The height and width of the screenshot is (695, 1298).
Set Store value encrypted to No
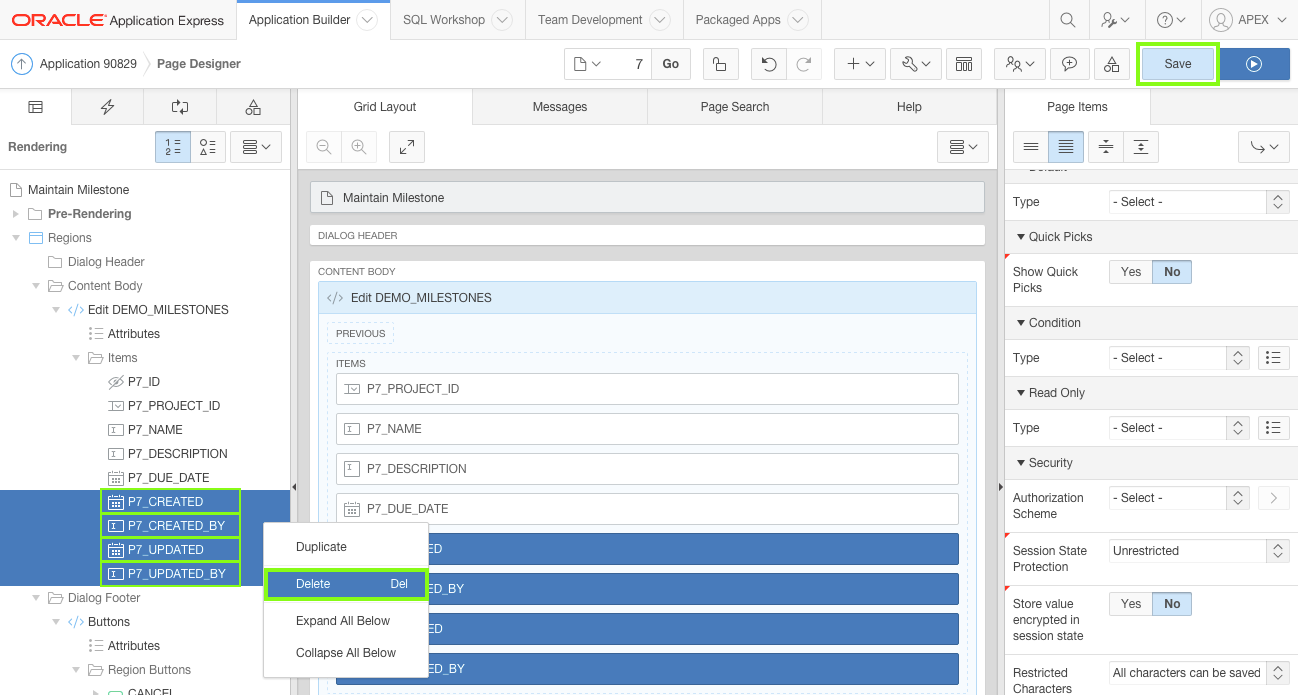point(1172,604)
